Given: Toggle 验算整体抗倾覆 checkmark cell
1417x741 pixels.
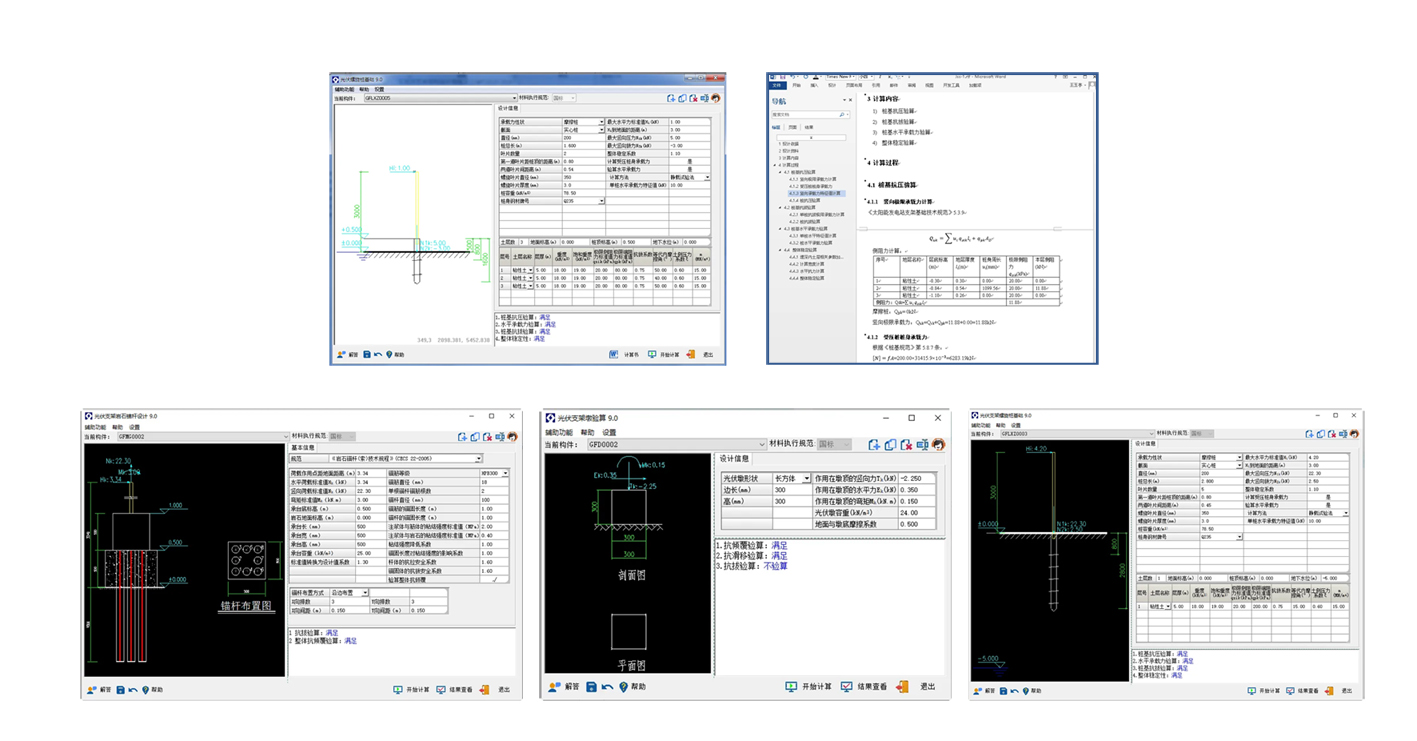Looking at the screenshot, I should [493, 579].
